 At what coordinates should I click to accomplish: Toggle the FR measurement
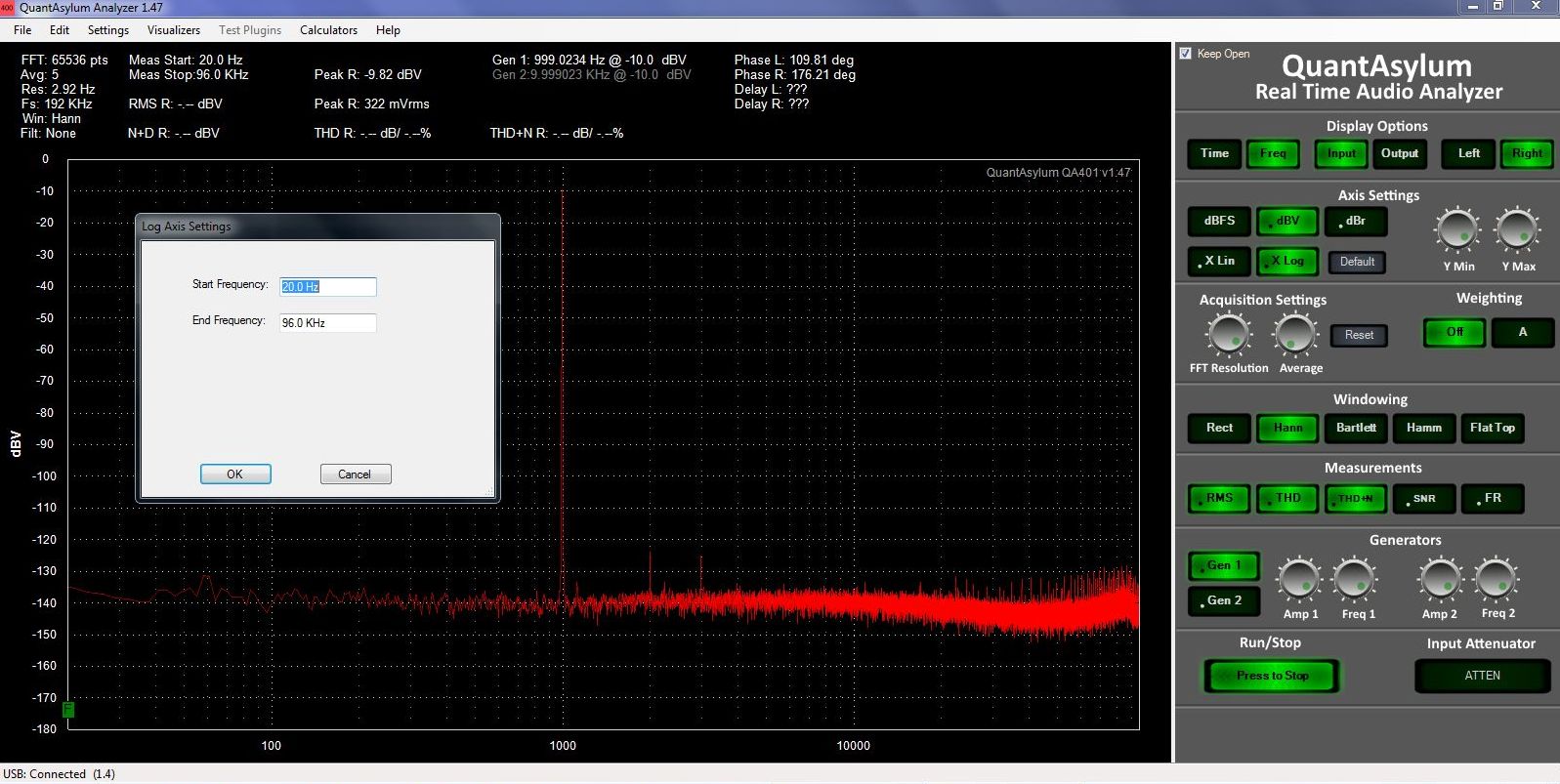pos(1493,499)
